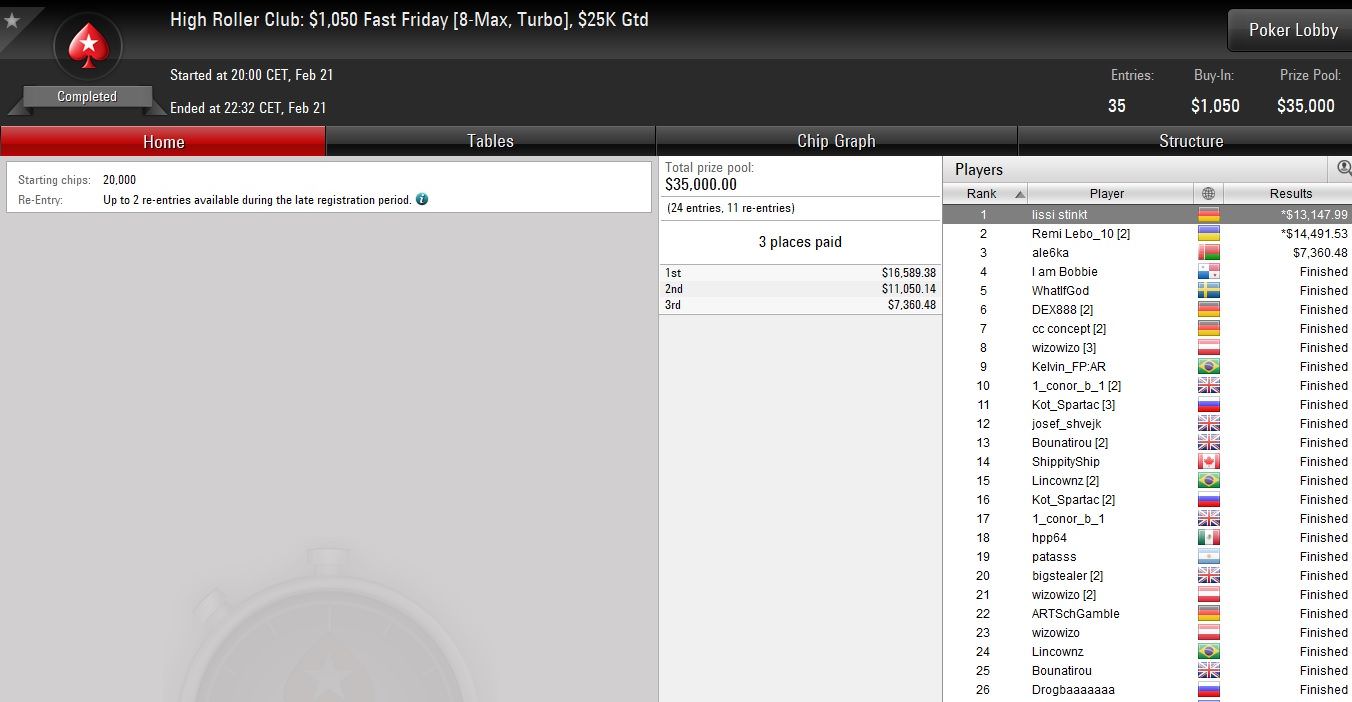1352x702 pixels.
Task: Open the Chip Graph tab
Action: coord(836,141)
